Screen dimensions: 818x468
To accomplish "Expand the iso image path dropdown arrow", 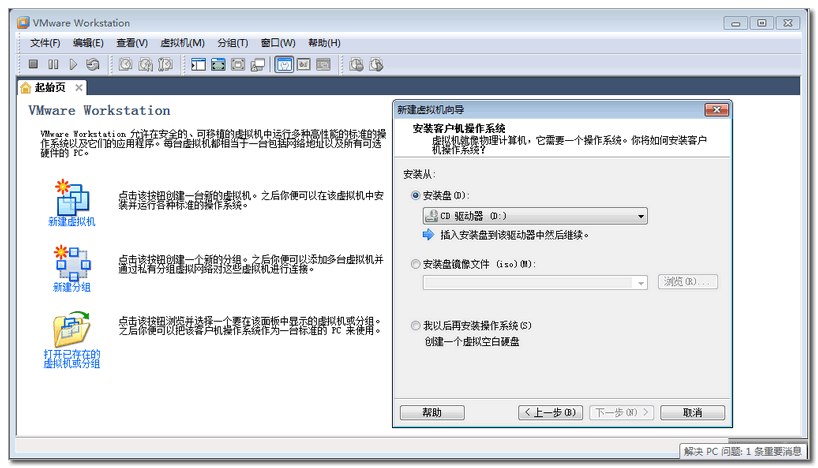I will pyautogui.click(x=641, y=283).
